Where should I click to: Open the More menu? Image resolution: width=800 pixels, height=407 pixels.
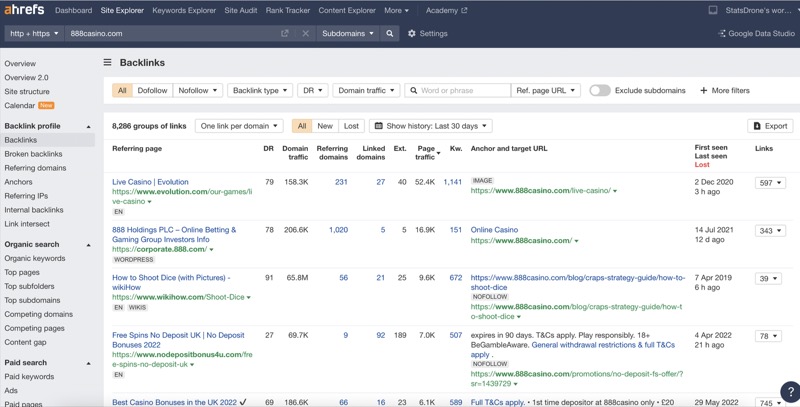pyautogui.click(x=396, y=10)
